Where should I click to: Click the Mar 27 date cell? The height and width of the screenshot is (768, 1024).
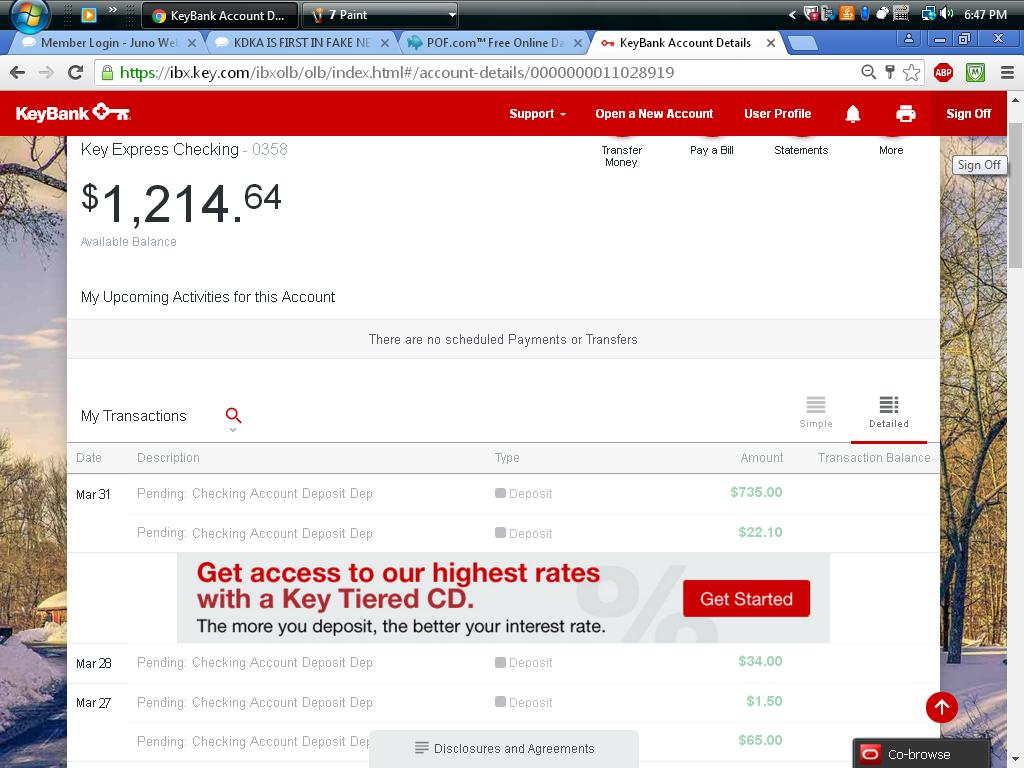point(93,703)
